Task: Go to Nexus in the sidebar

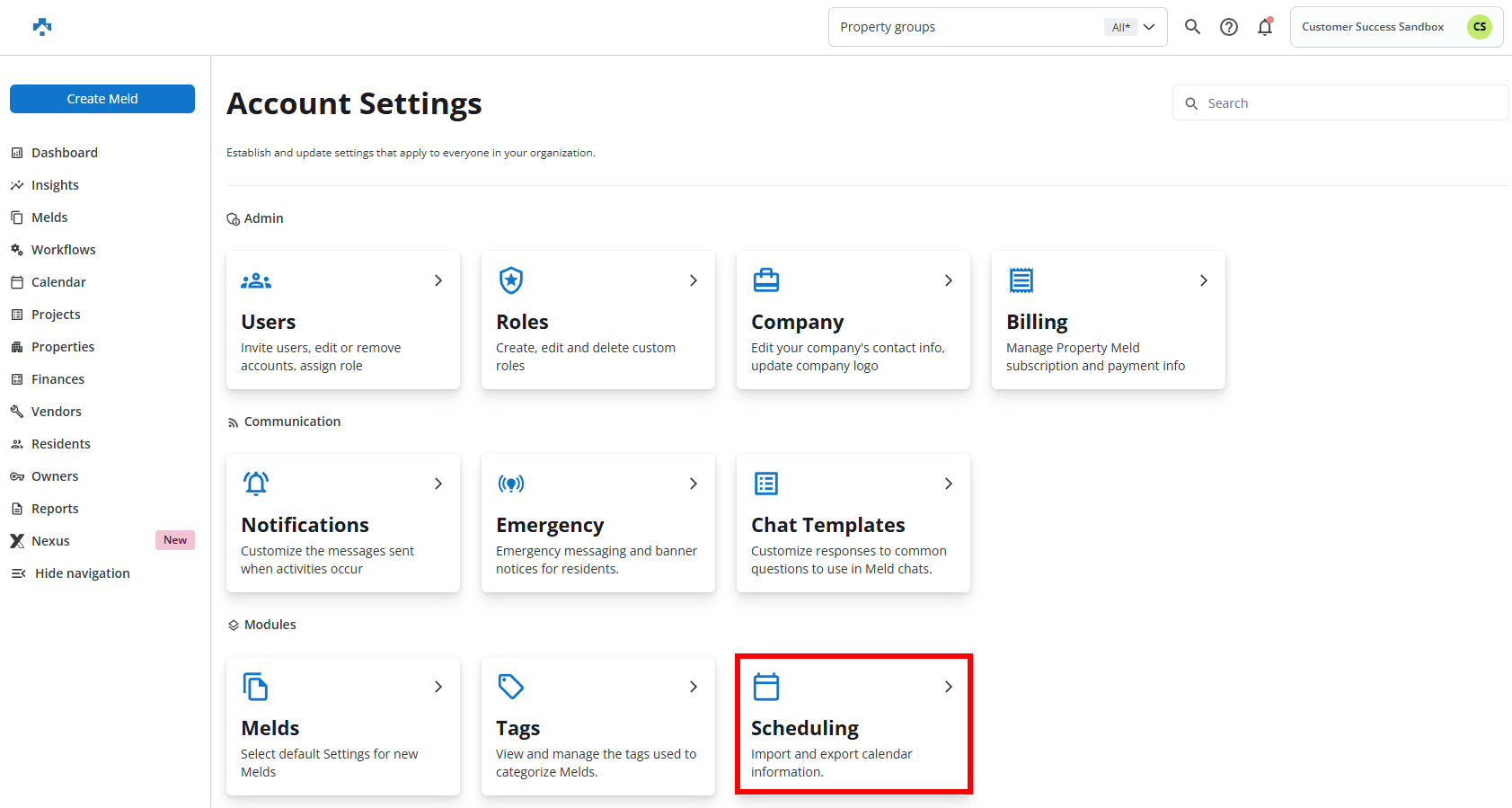Action: 50,541
